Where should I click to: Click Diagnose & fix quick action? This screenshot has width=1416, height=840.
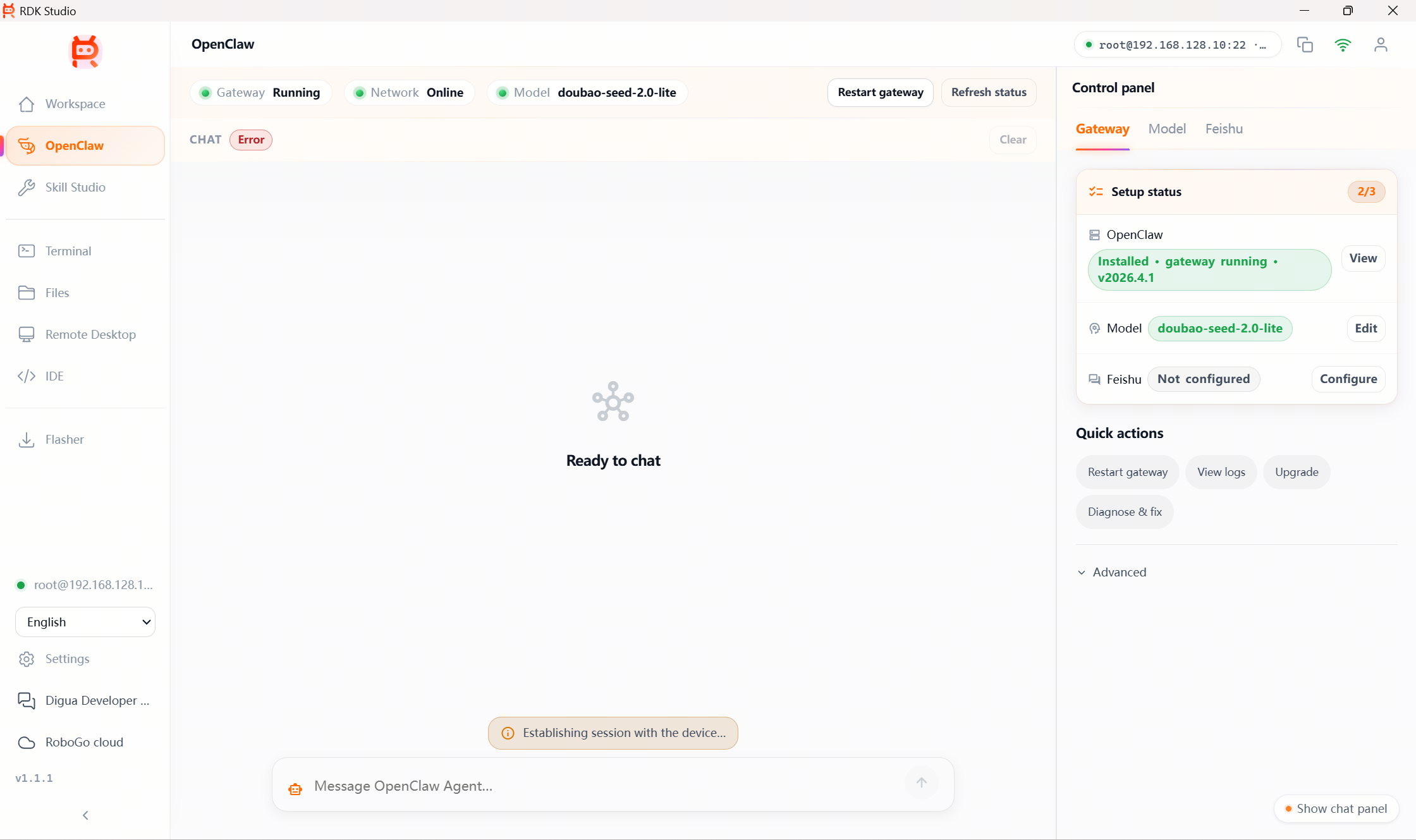coord(1125,512)
